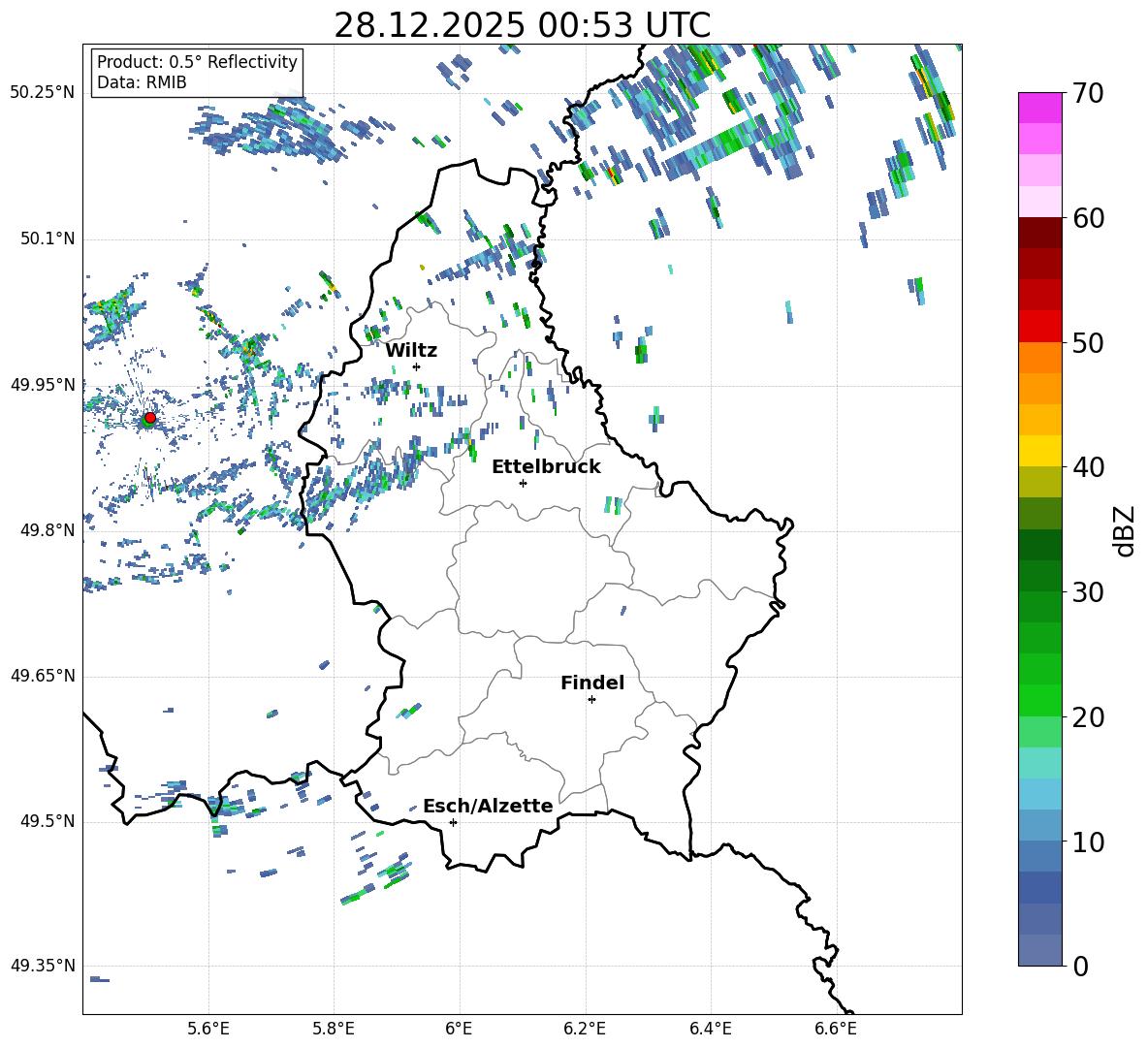Image resolution: width=1148 pixels, height=1048 pixels.
Task: Click the 6.6°E longitude label
Action: click(x=836, y=1029)
